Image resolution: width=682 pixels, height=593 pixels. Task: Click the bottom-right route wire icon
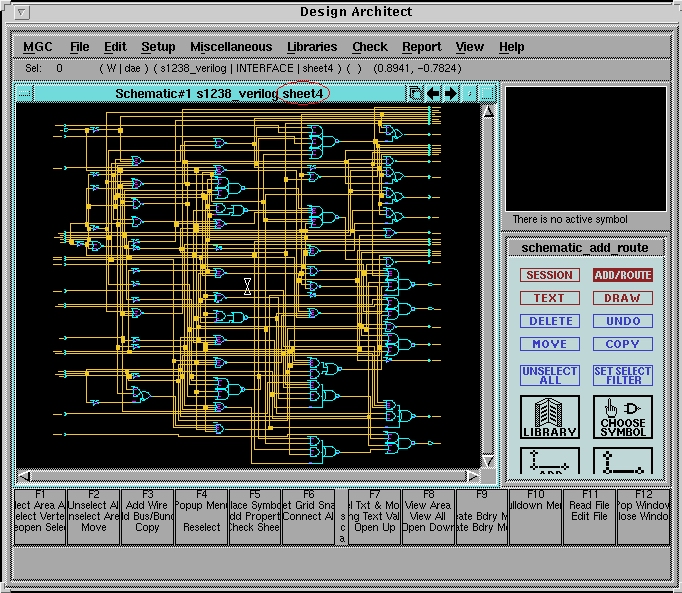point(623,461)
